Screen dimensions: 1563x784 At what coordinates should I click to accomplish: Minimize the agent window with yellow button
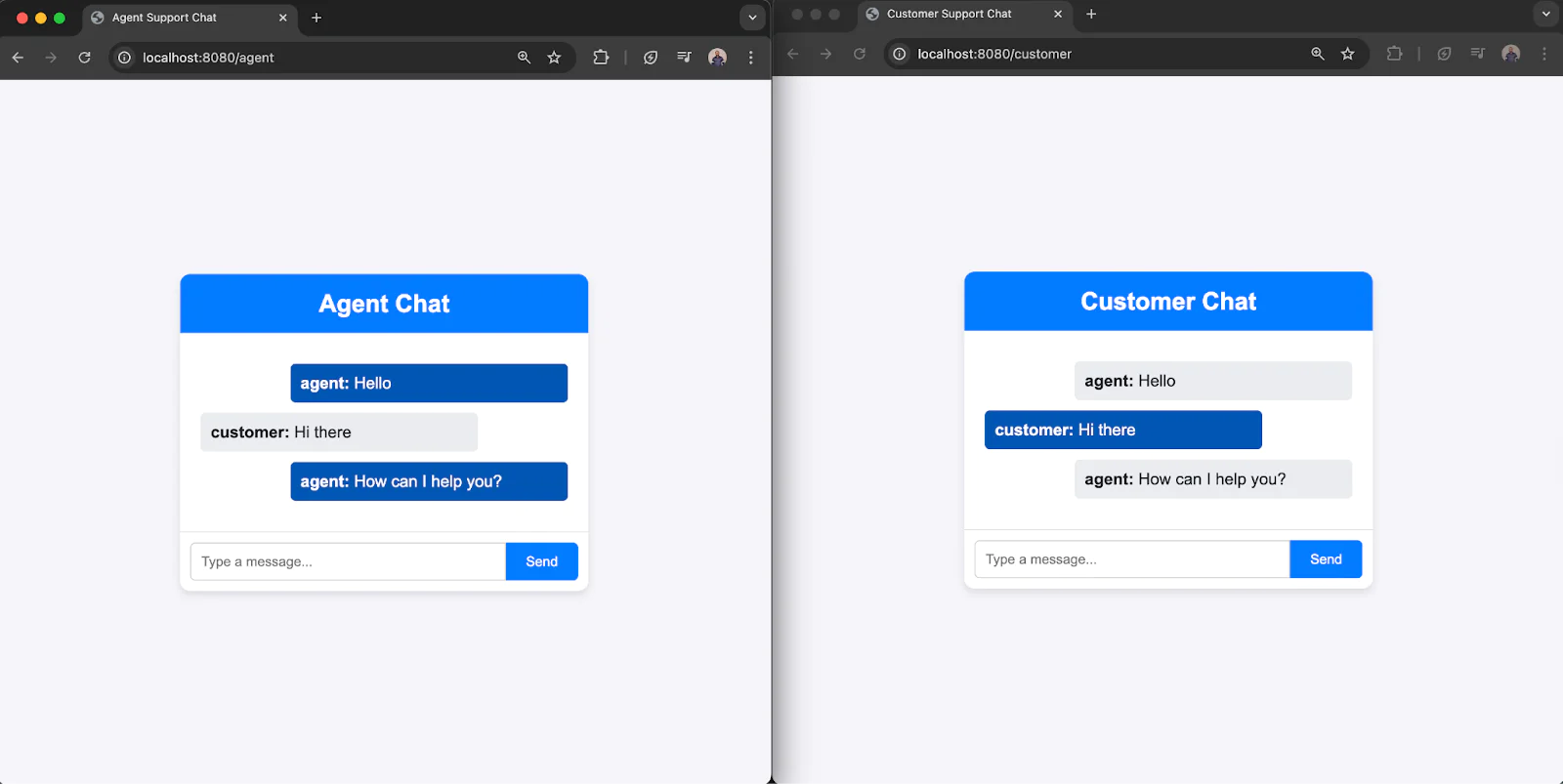click(40, 18)
